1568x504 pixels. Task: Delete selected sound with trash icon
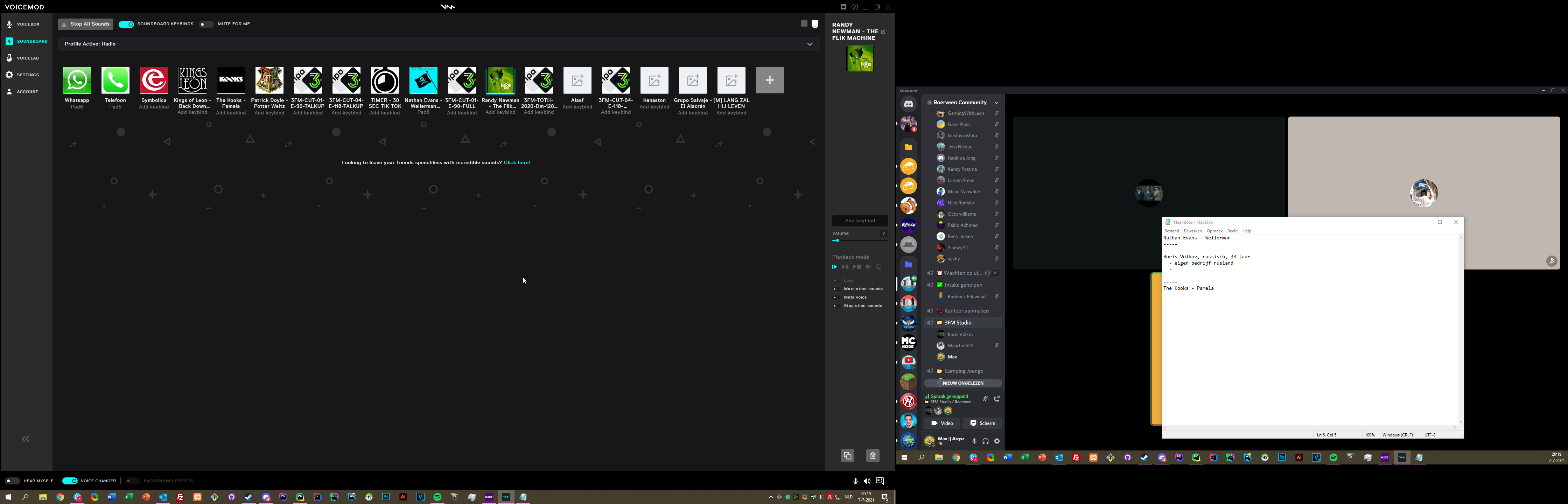(x=872, y=456)
